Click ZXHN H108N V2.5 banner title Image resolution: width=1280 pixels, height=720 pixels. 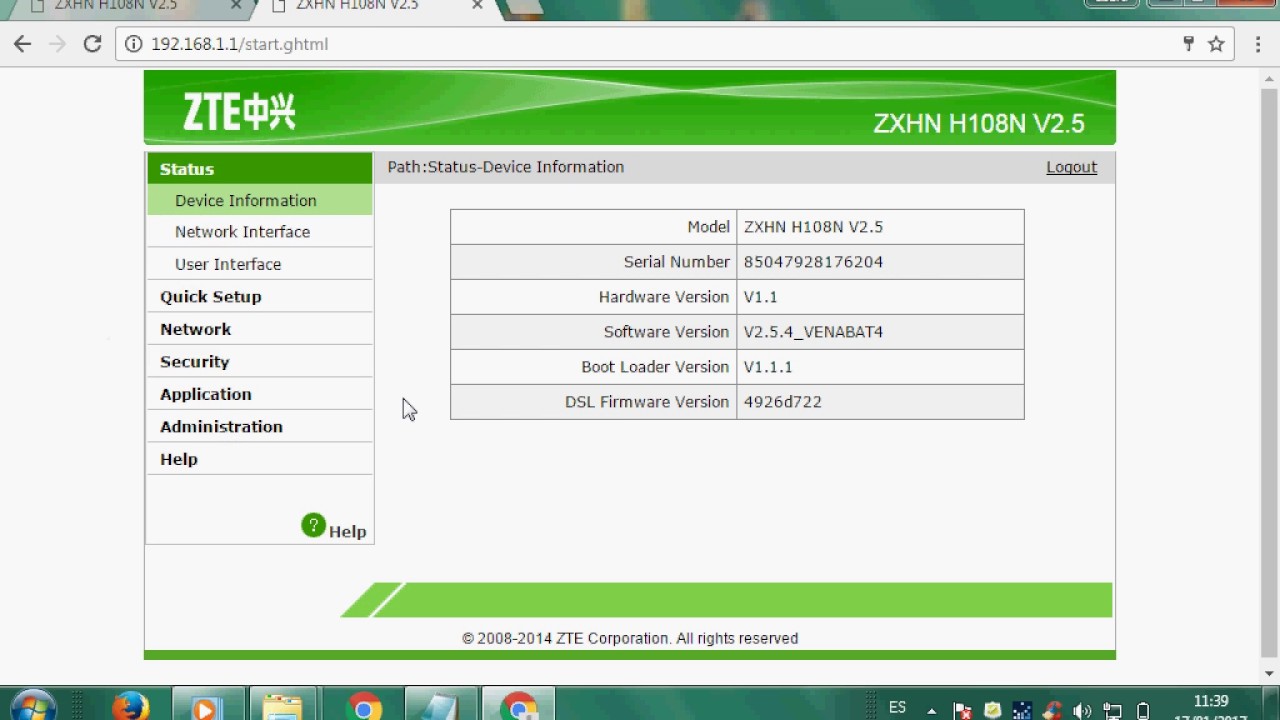click(979, 123)
